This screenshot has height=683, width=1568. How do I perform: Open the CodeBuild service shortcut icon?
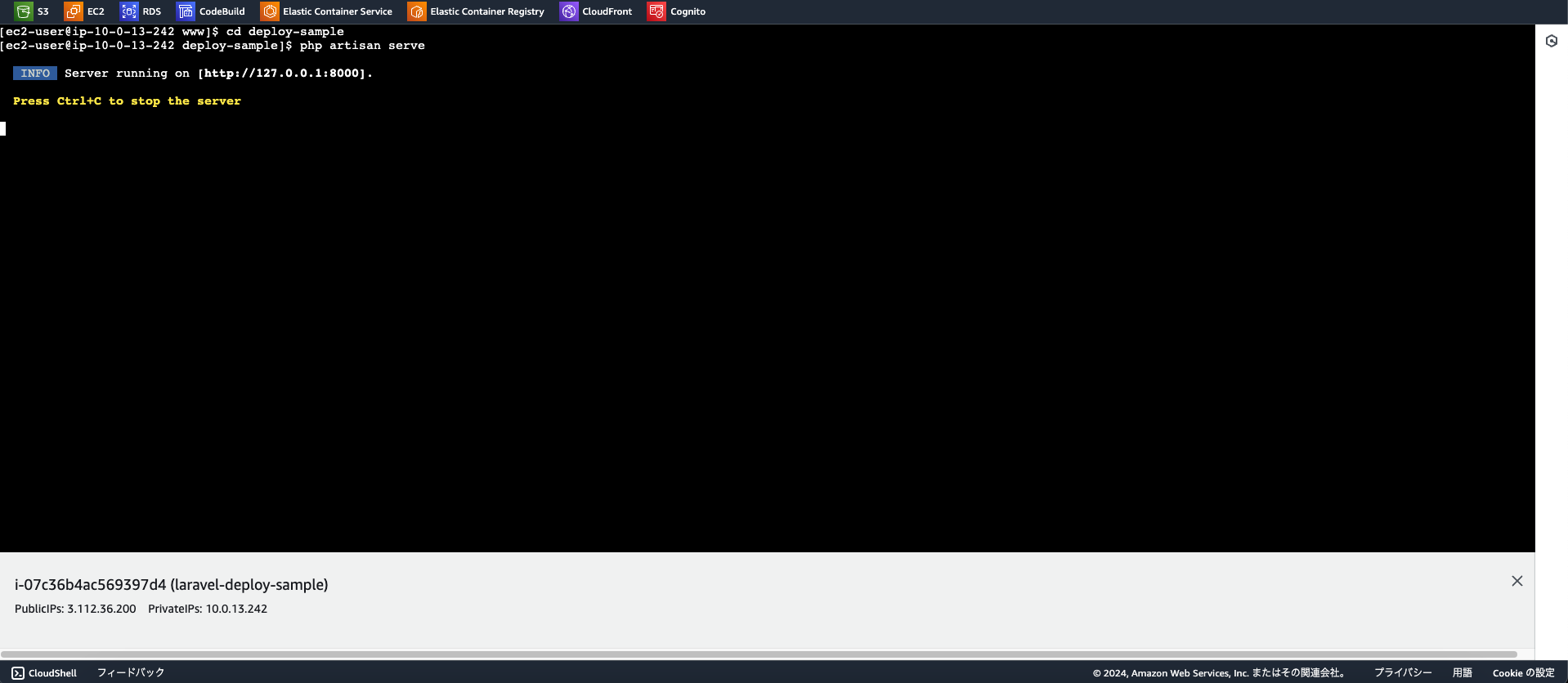click(x=186, y=11)
